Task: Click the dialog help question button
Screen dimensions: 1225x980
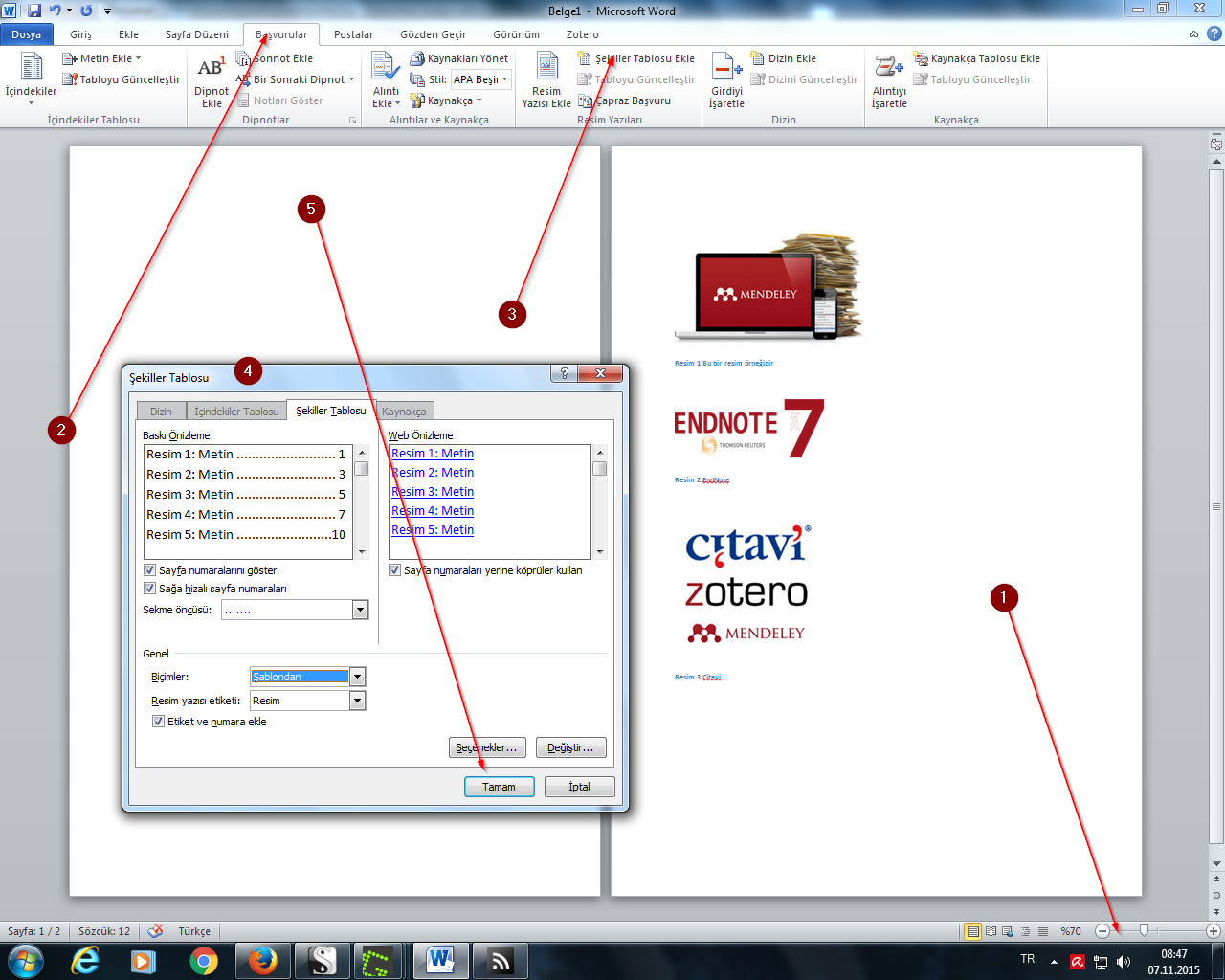Action: (x=564, y=373)
